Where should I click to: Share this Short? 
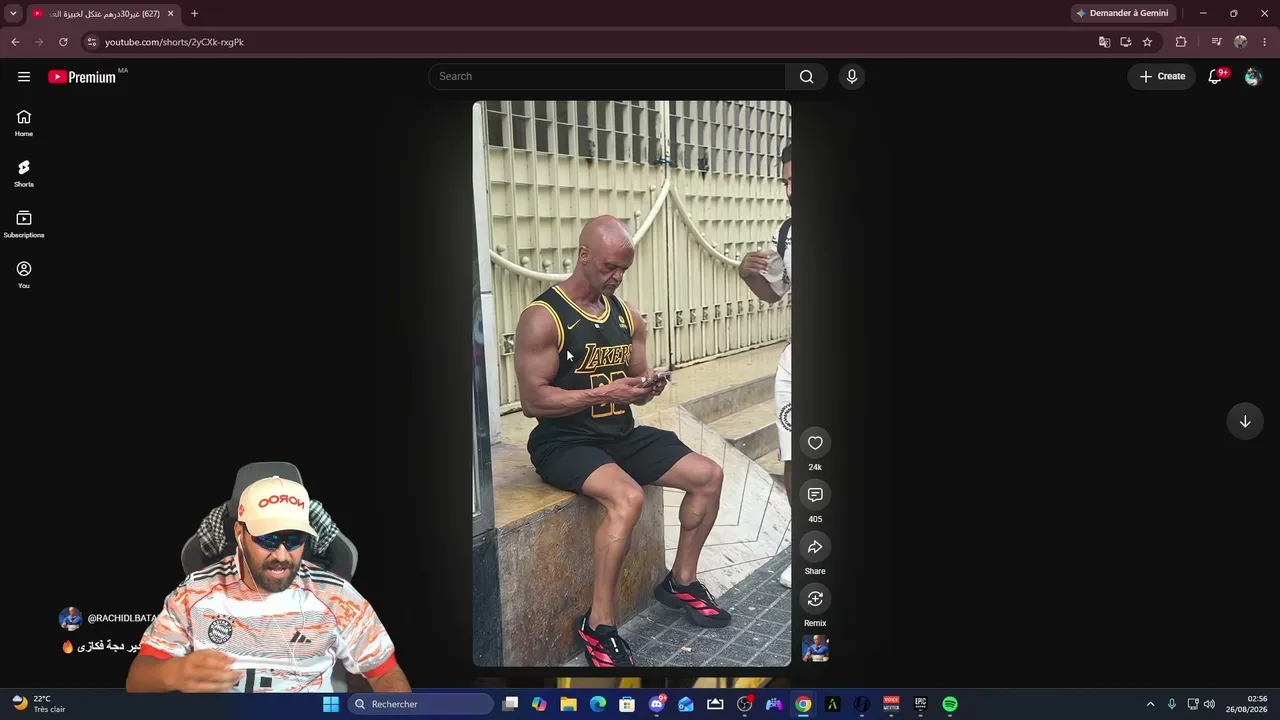tap(815, 547)
